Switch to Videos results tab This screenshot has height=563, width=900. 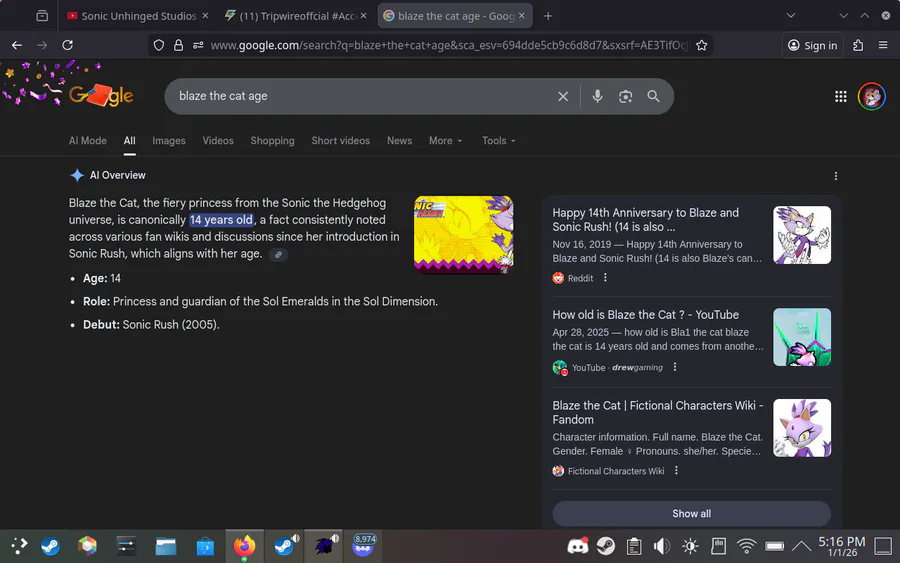218,141
